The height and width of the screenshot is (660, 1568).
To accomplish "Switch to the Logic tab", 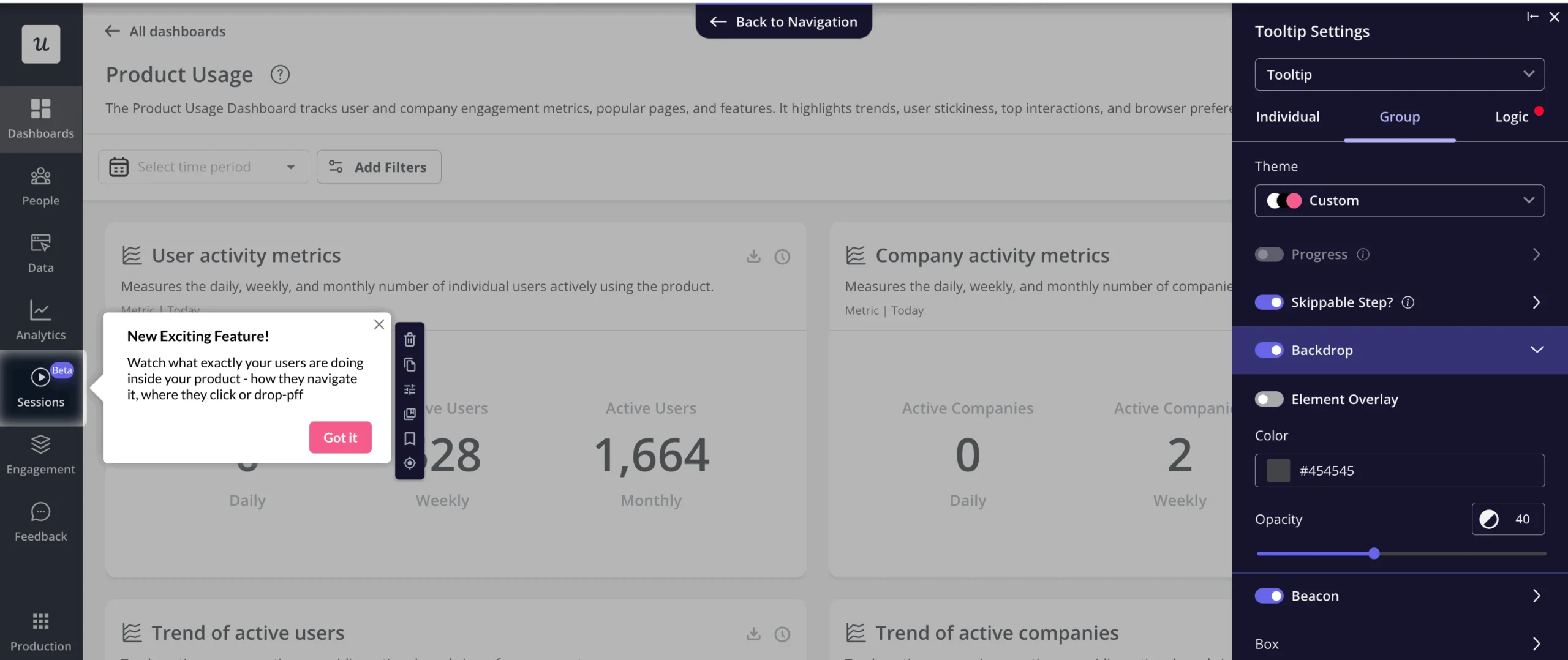I will 1512,117.
